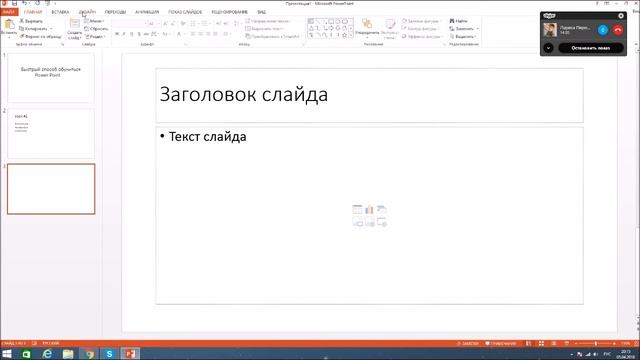This screenshot has height=360, width=640.
Task: Hang up the Skype call with red button
Action: [x=618, y=30]
